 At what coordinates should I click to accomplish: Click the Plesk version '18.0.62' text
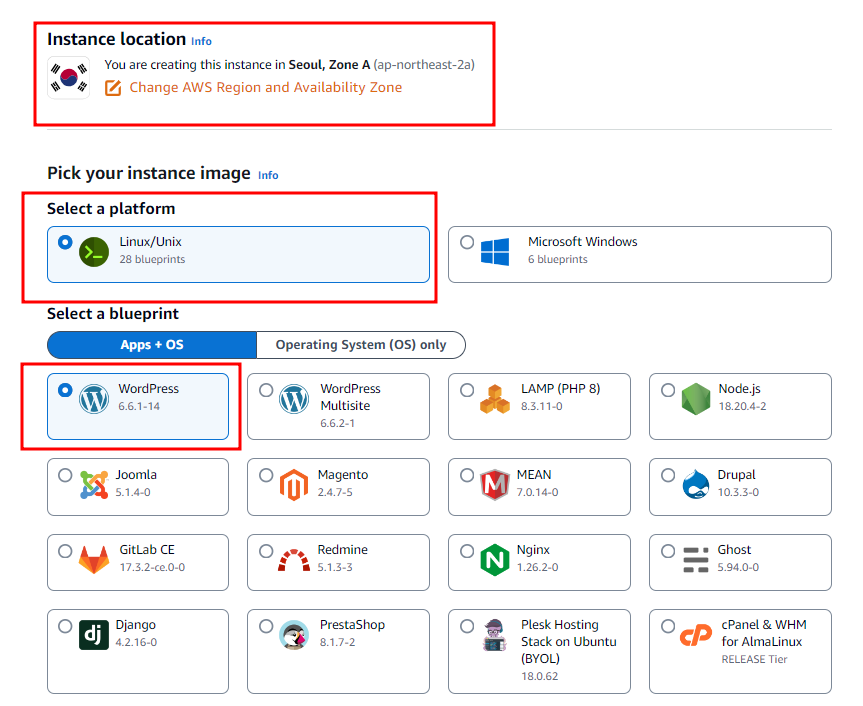[539, 676]
